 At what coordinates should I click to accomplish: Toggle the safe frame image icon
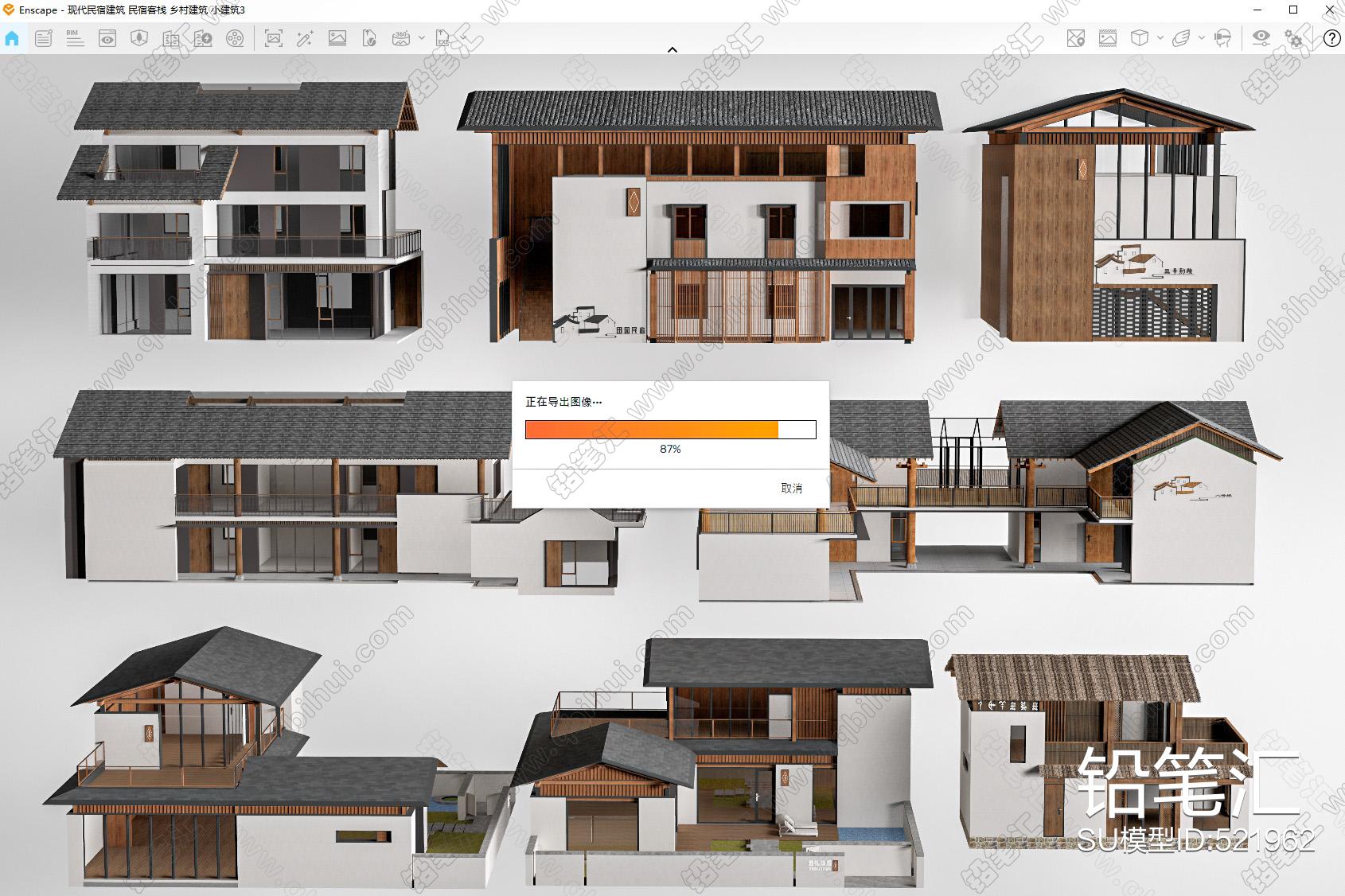click(1108, 38)
